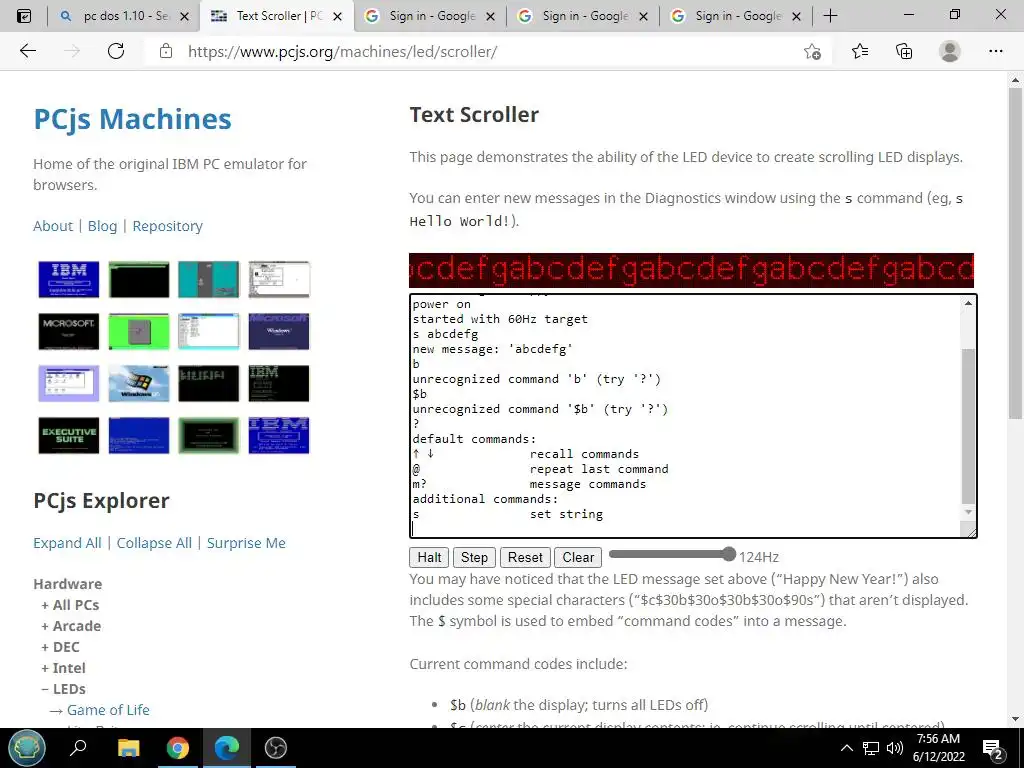Viewport: 1024px width, 768px height.
Task: Open the bright green screen thumbnail
Action: click(139, 331)
